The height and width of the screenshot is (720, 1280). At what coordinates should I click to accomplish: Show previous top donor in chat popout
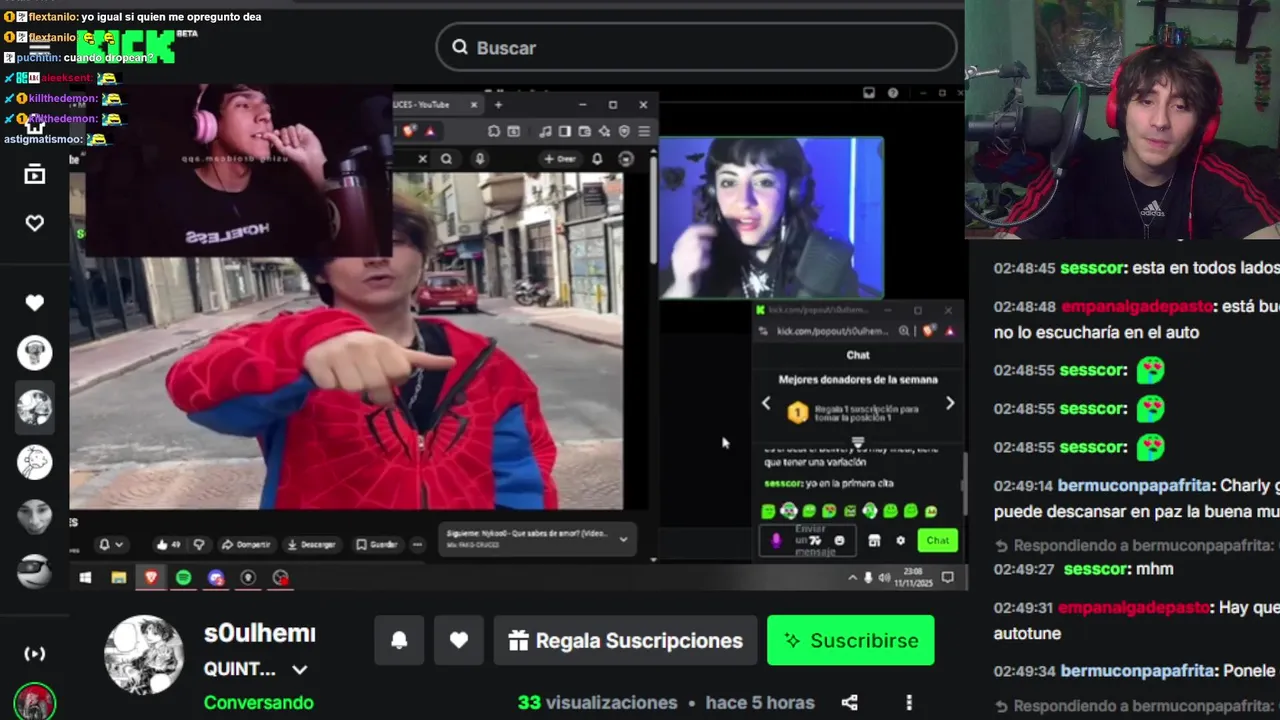click(767, 403)
